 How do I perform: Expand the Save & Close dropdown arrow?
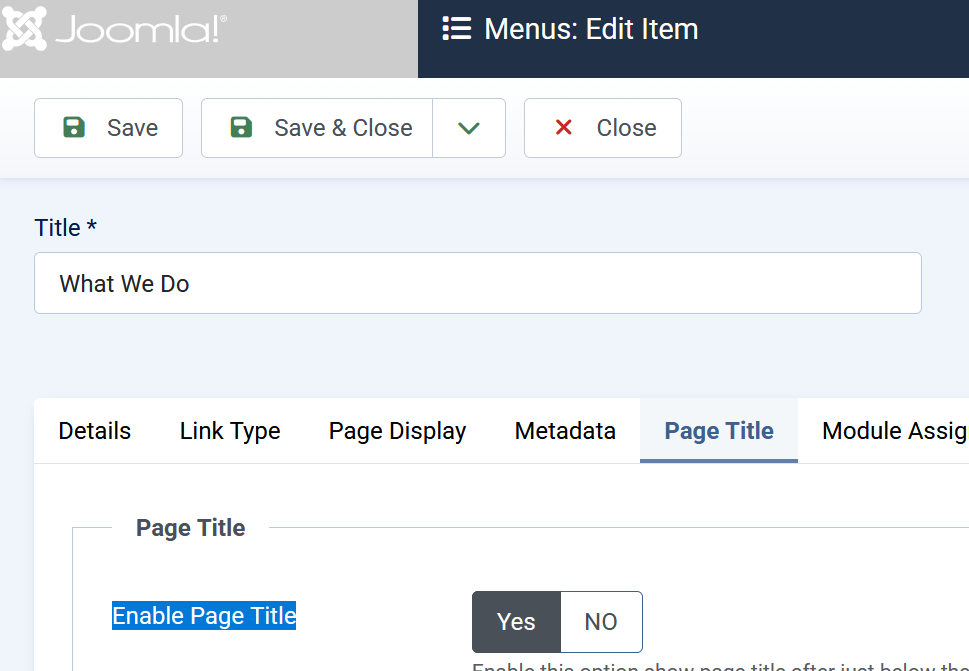point(469,128)
